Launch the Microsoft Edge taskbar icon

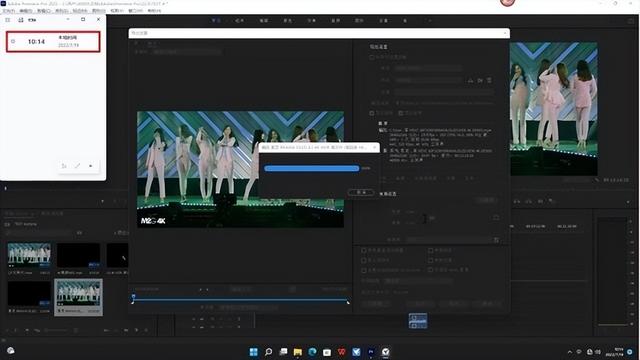[x=312, y=352]
